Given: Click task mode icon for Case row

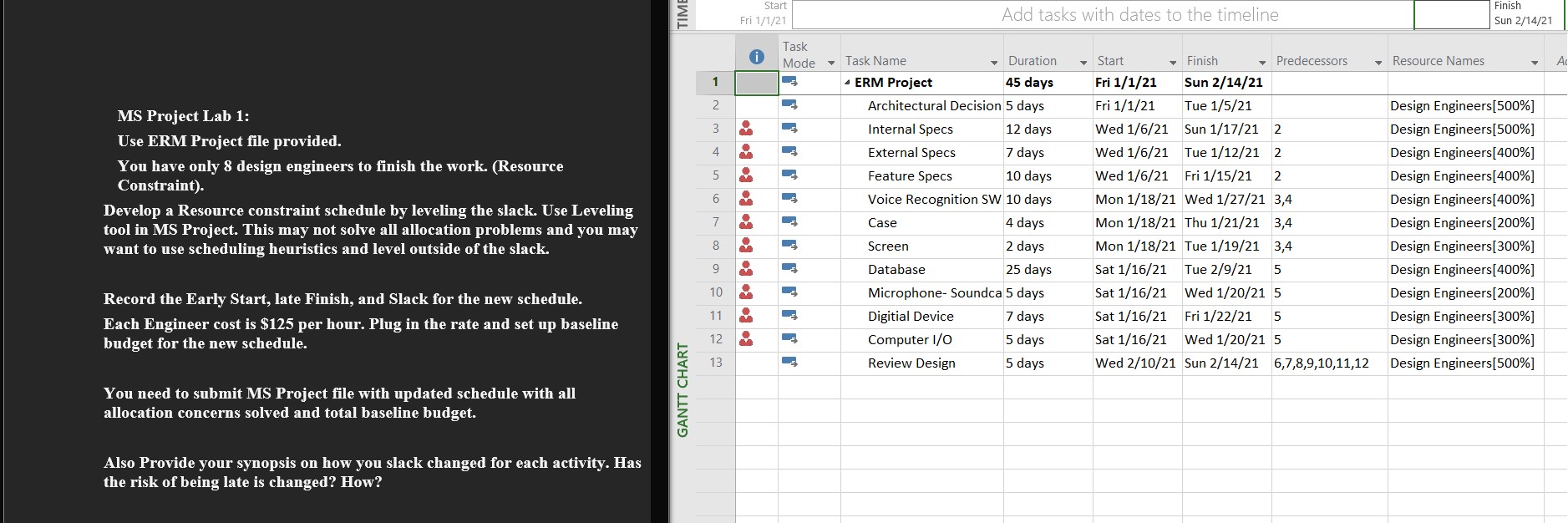Looking at the screenshot, I should tap(789, 222).
